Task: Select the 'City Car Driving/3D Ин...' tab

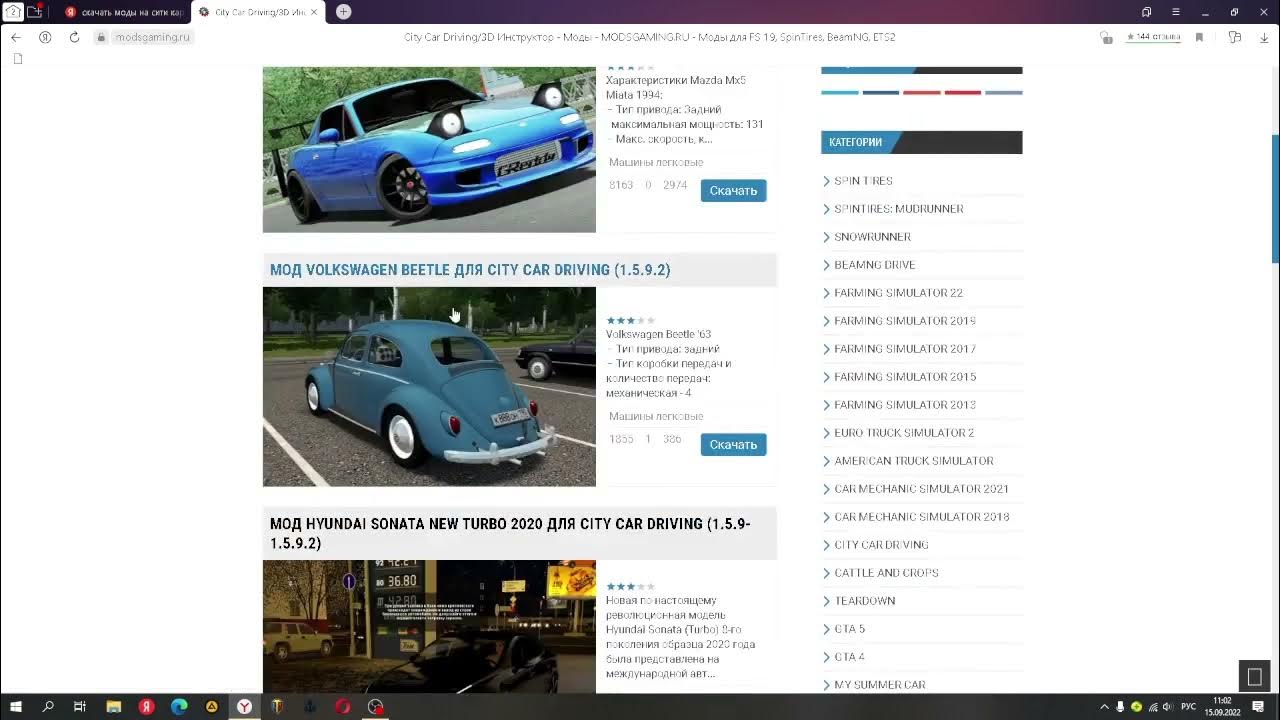Action: (259, 12)
